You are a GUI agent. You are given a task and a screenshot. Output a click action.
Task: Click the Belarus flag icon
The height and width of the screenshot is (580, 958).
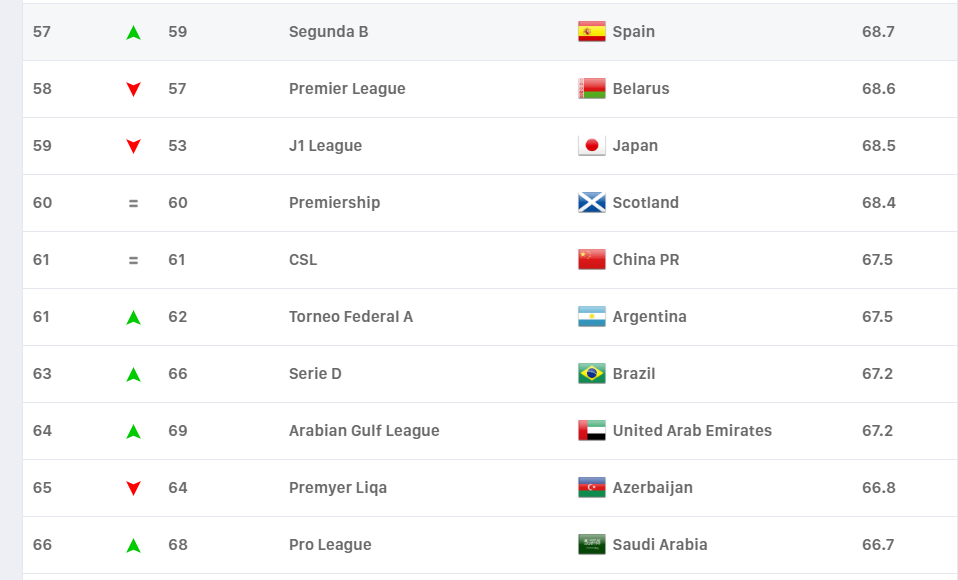click(x=591, y=89)
